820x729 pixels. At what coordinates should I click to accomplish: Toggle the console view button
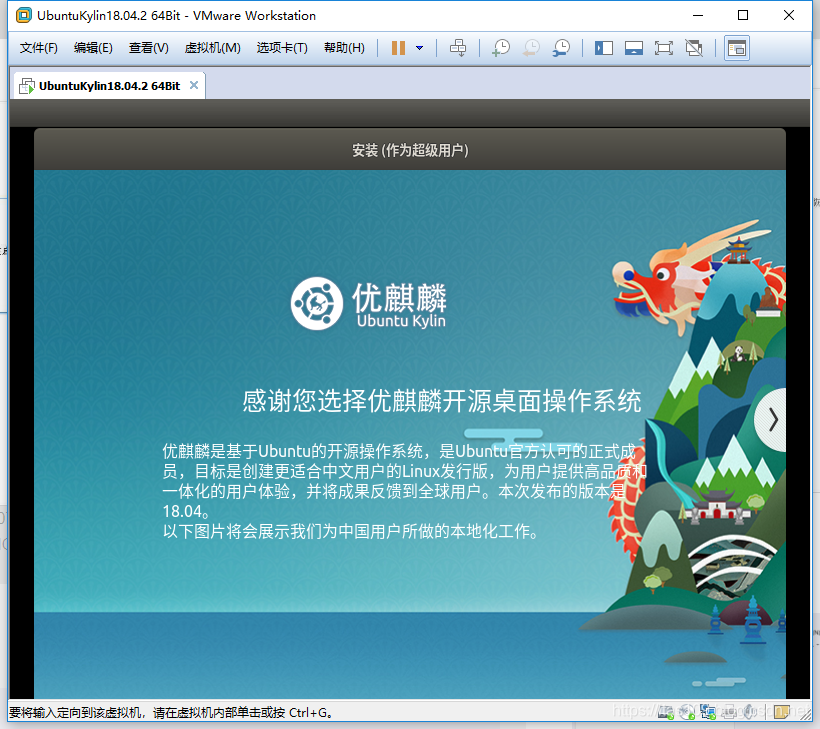coord(737,49)
